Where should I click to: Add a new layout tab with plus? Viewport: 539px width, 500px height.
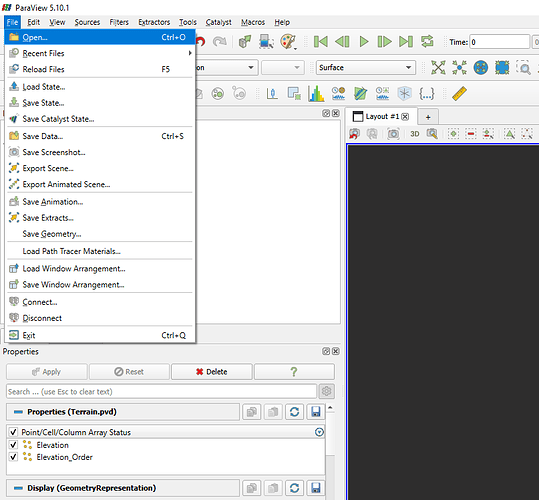pyautogui.click(x=428, y=117)
